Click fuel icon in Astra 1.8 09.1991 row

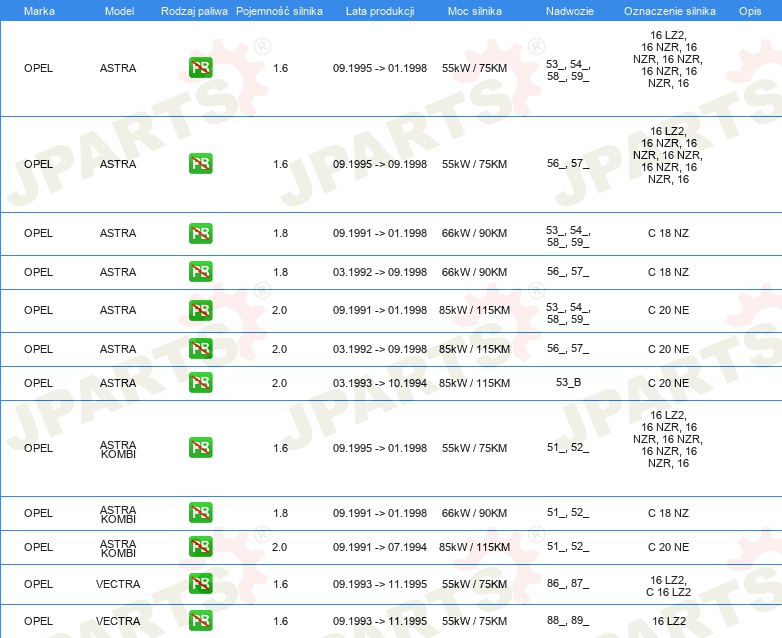pyautogui.click(x=200, y=233)
